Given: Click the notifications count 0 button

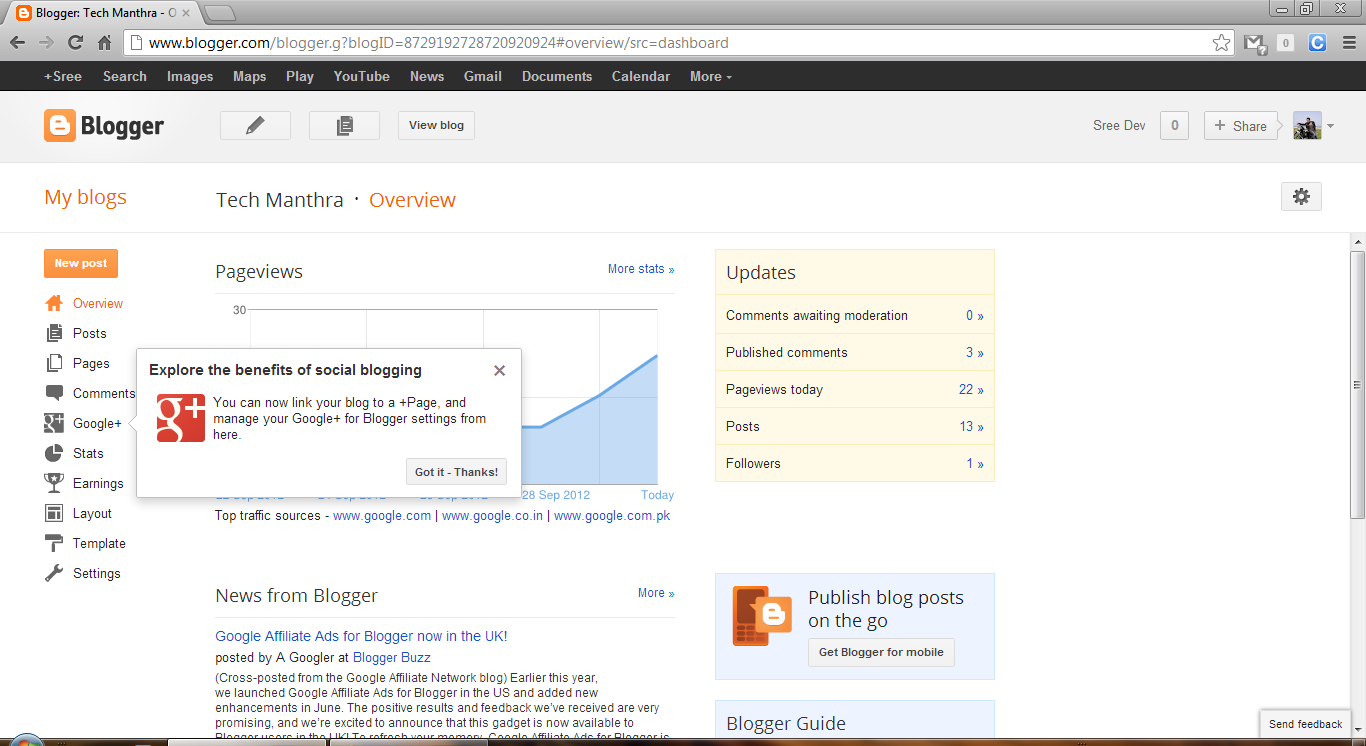Looking at the screenshot, I should pos(1175,126).
